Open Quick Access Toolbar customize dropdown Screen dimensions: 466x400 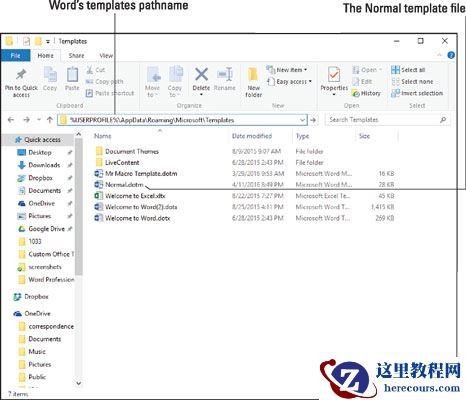point(48,41)
